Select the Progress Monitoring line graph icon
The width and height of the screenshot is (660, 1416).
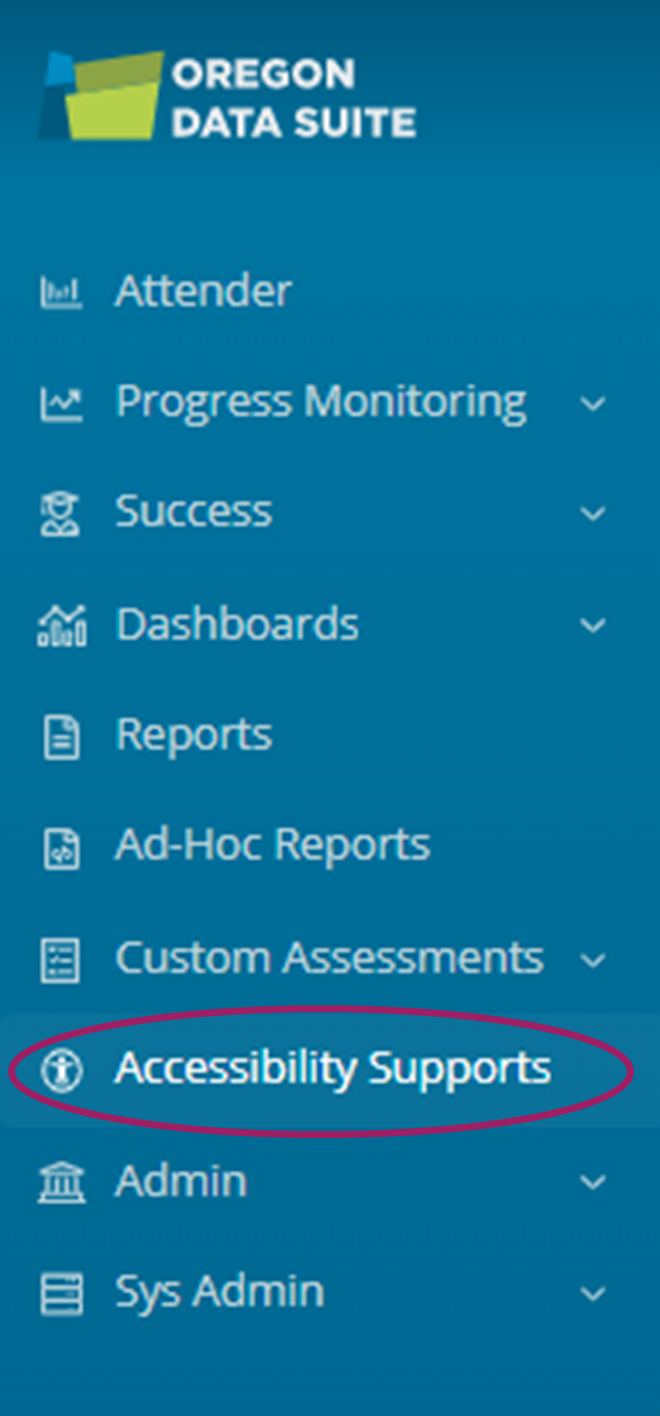(62, 401)
